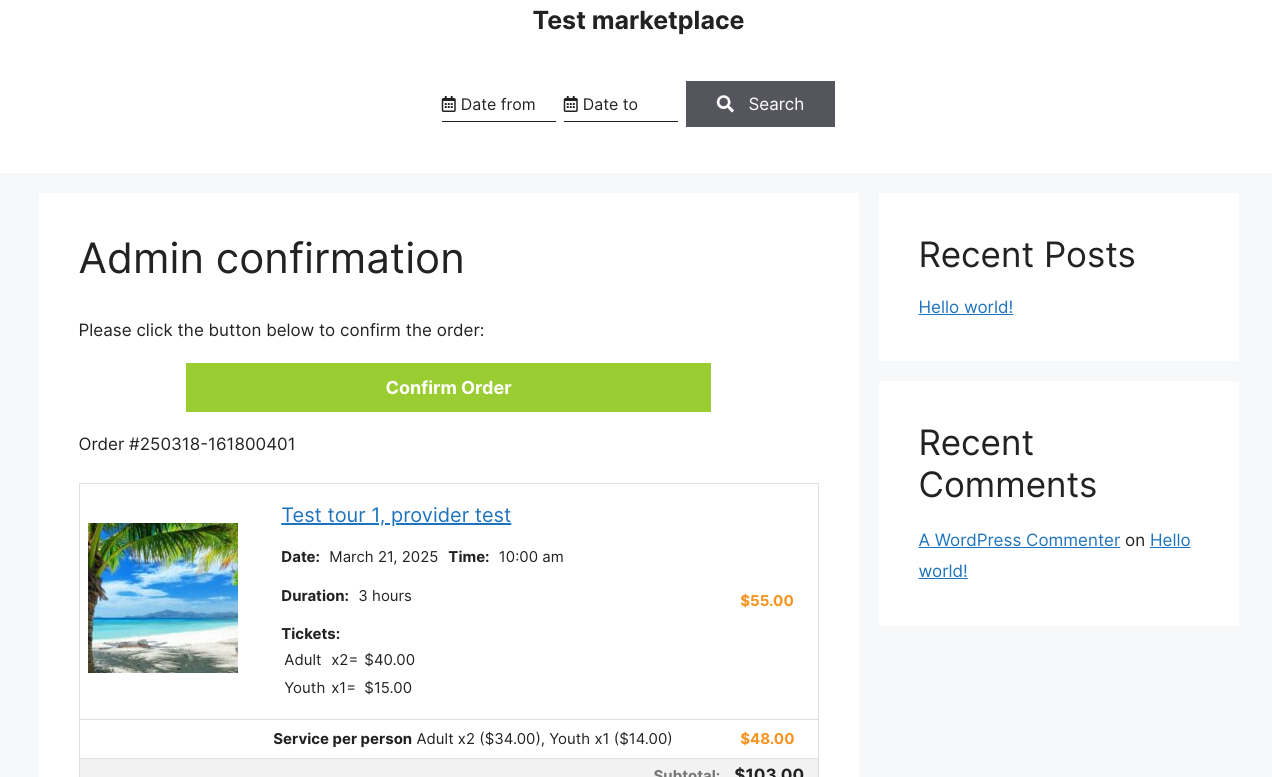Click the Admin confirmation heading
The image size is (1272, 777).
[272, 258]
